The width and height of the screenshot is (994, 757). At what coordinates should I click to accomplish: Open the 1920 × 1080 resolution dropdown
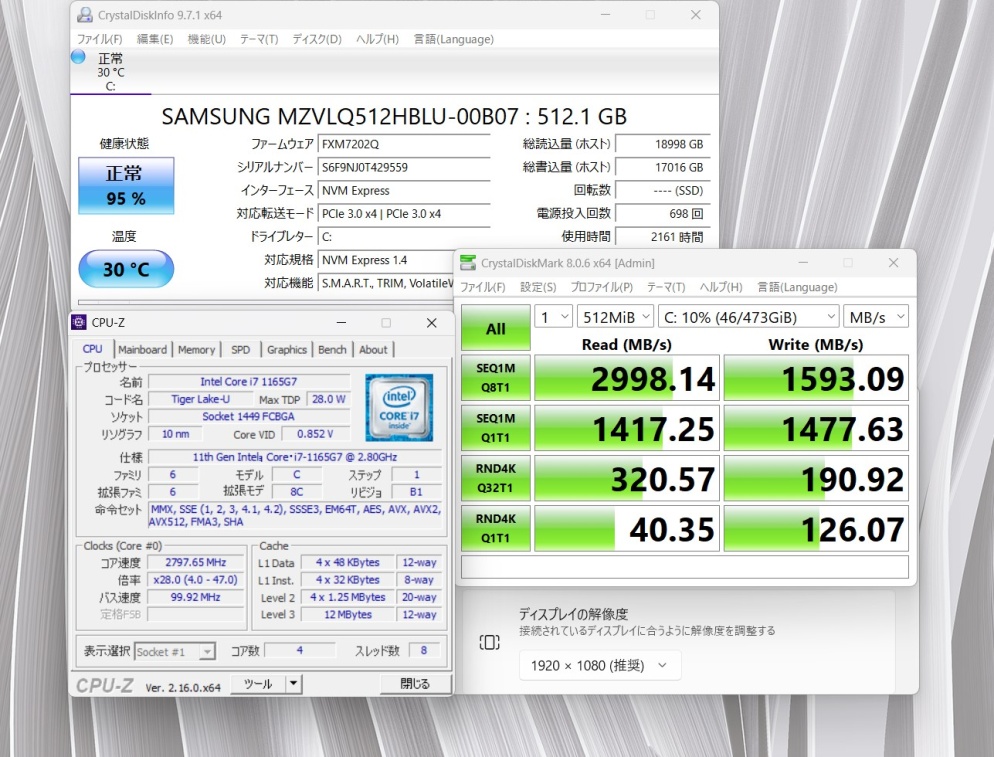[x=600, y=665]
